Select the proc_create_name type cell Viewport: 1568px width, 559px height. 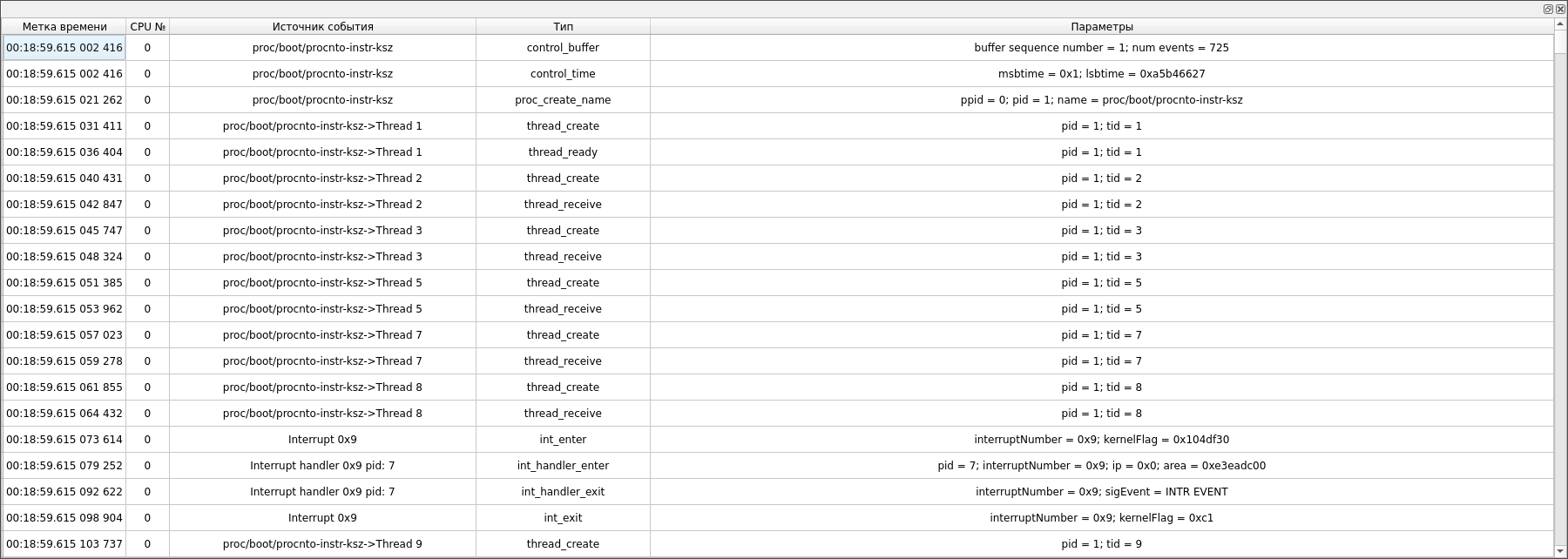click(x=563, y=100)
